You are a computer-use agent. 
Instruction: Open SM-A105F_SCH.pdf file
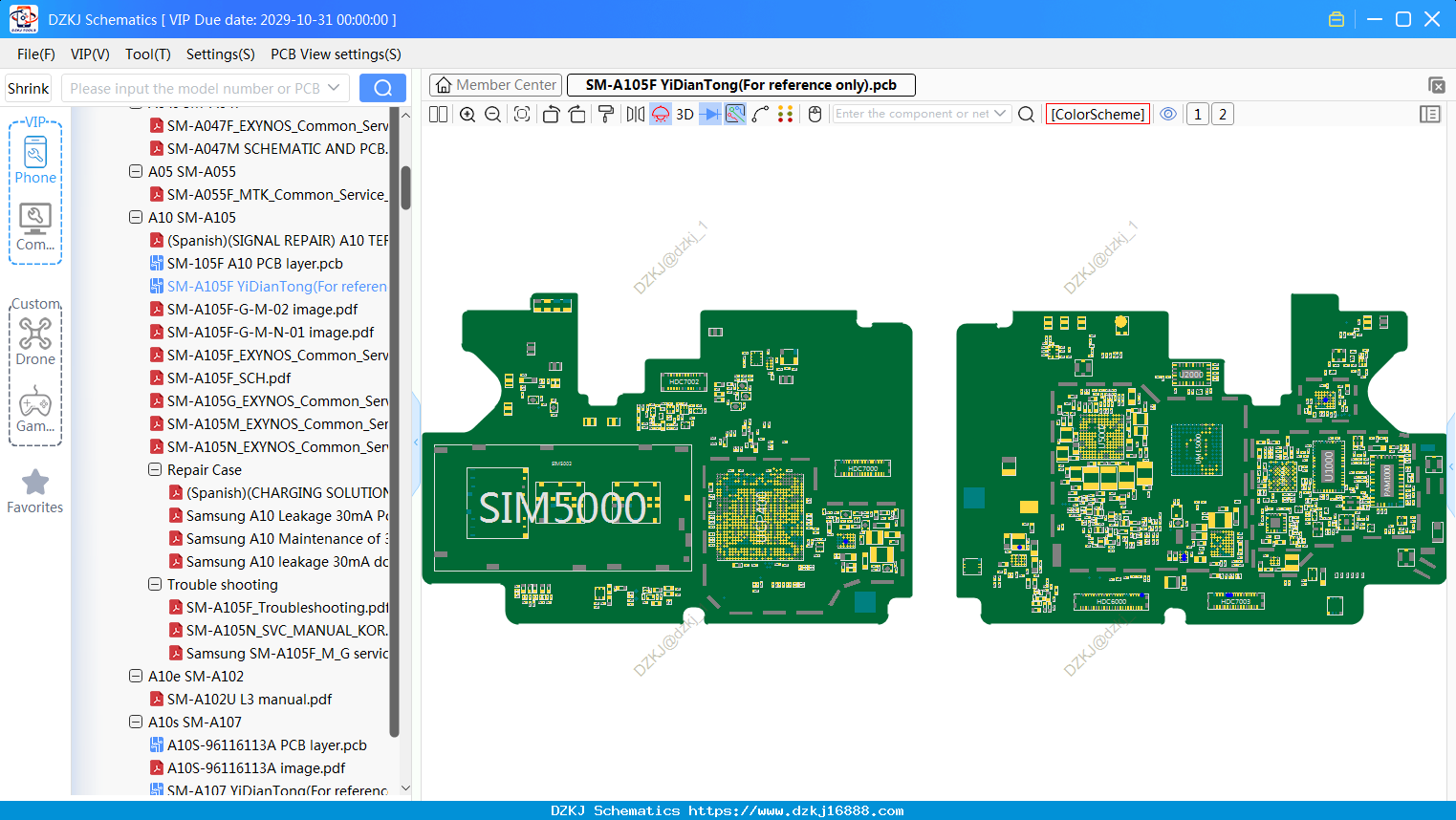click(220, 378)
